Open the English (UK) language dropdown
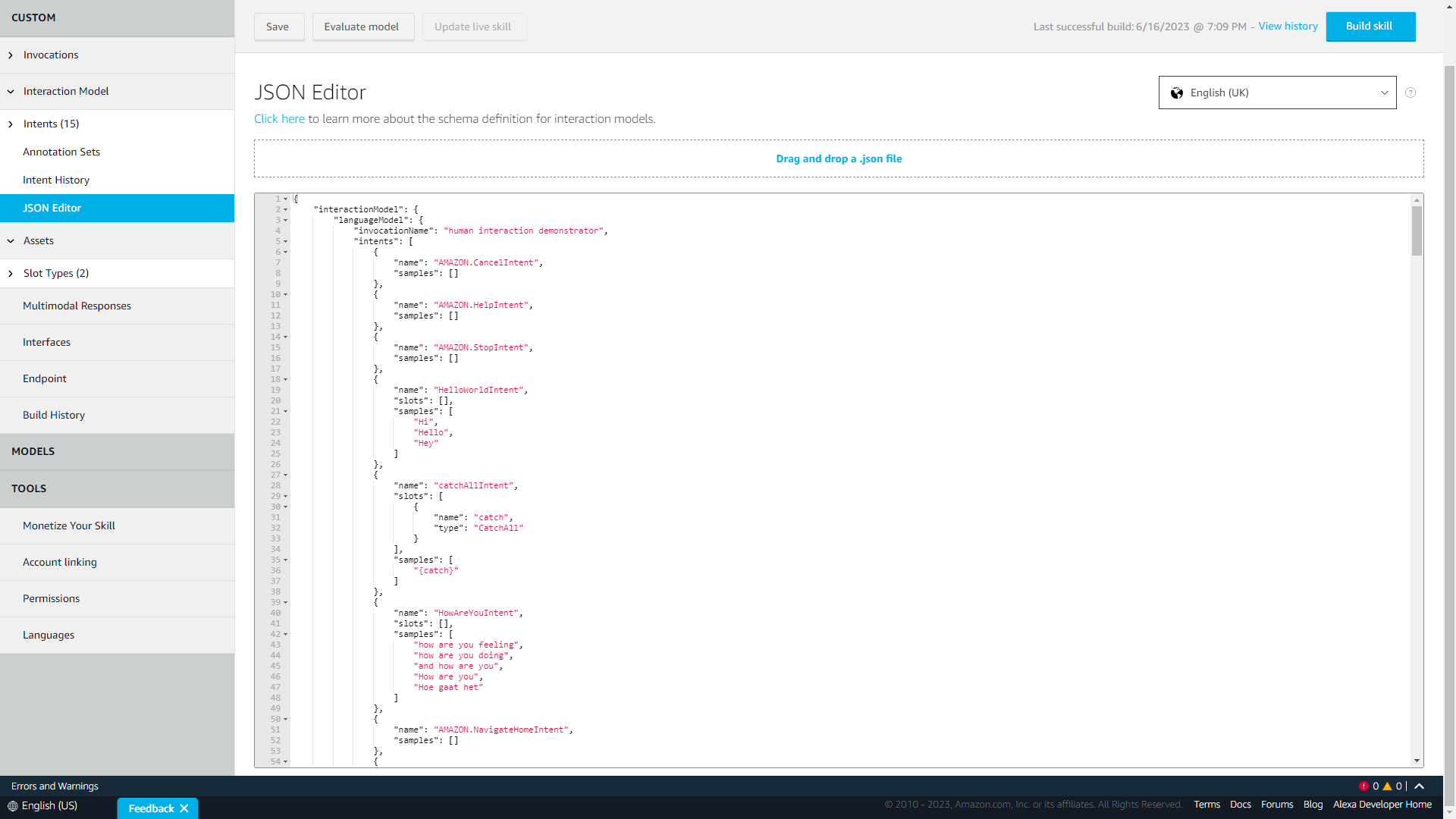1456x819 pixels. [1277, 93]
